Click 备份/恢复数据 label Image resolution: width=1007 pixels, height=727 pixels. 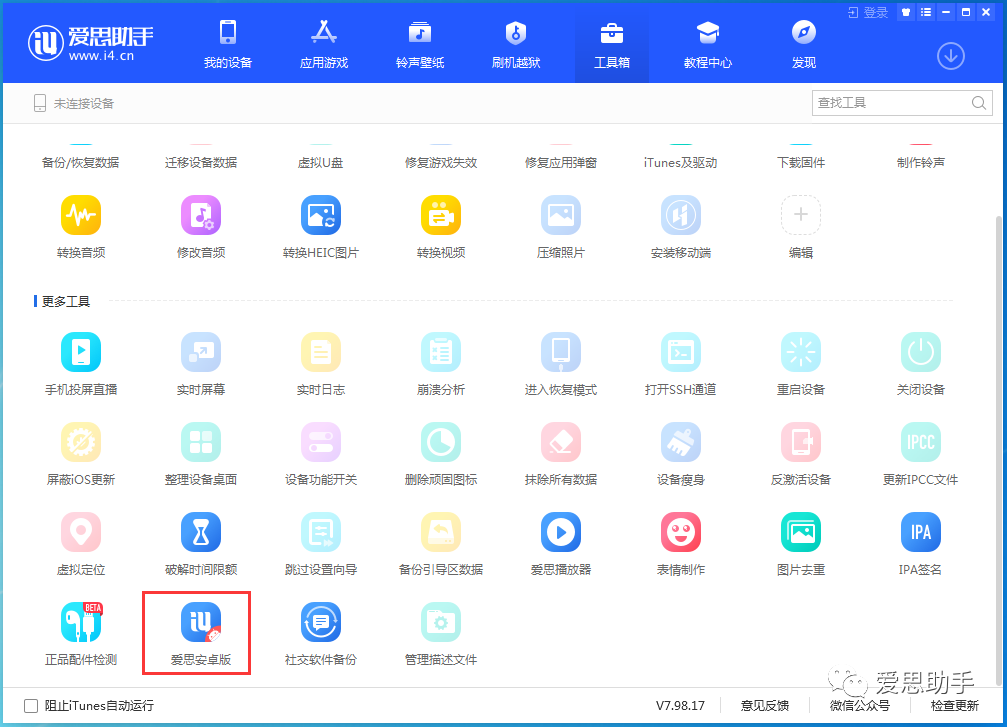point(81,163)
